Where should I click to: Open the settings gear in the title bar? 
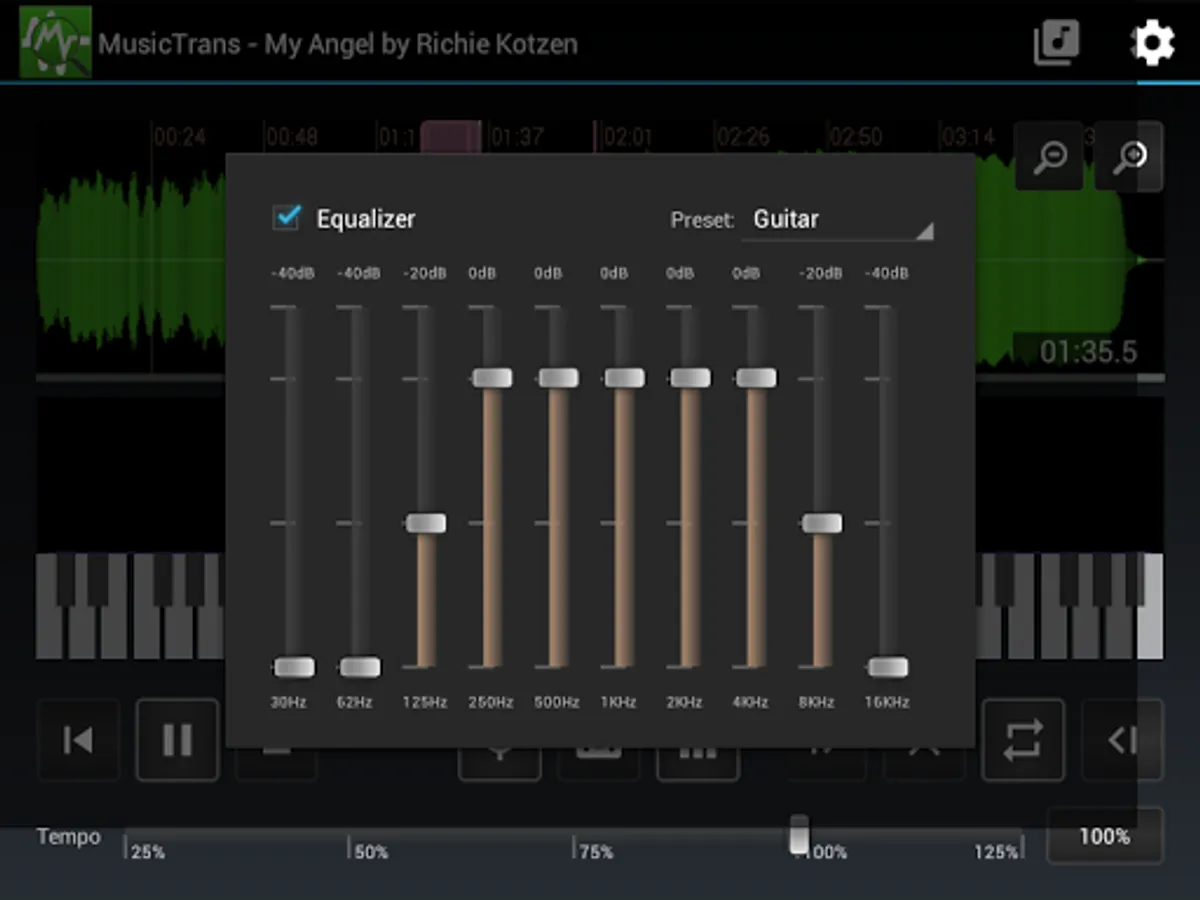point(1152,43)
